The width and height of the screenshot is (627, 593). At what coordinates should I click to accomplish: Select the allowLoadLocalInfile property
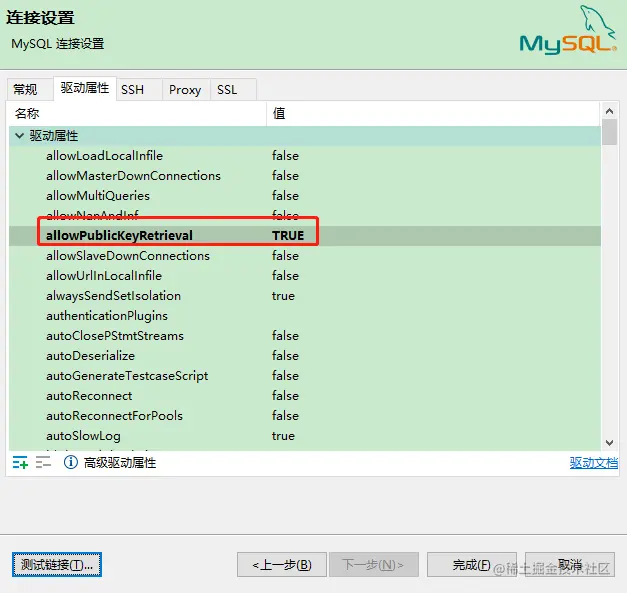coord(104,156)
